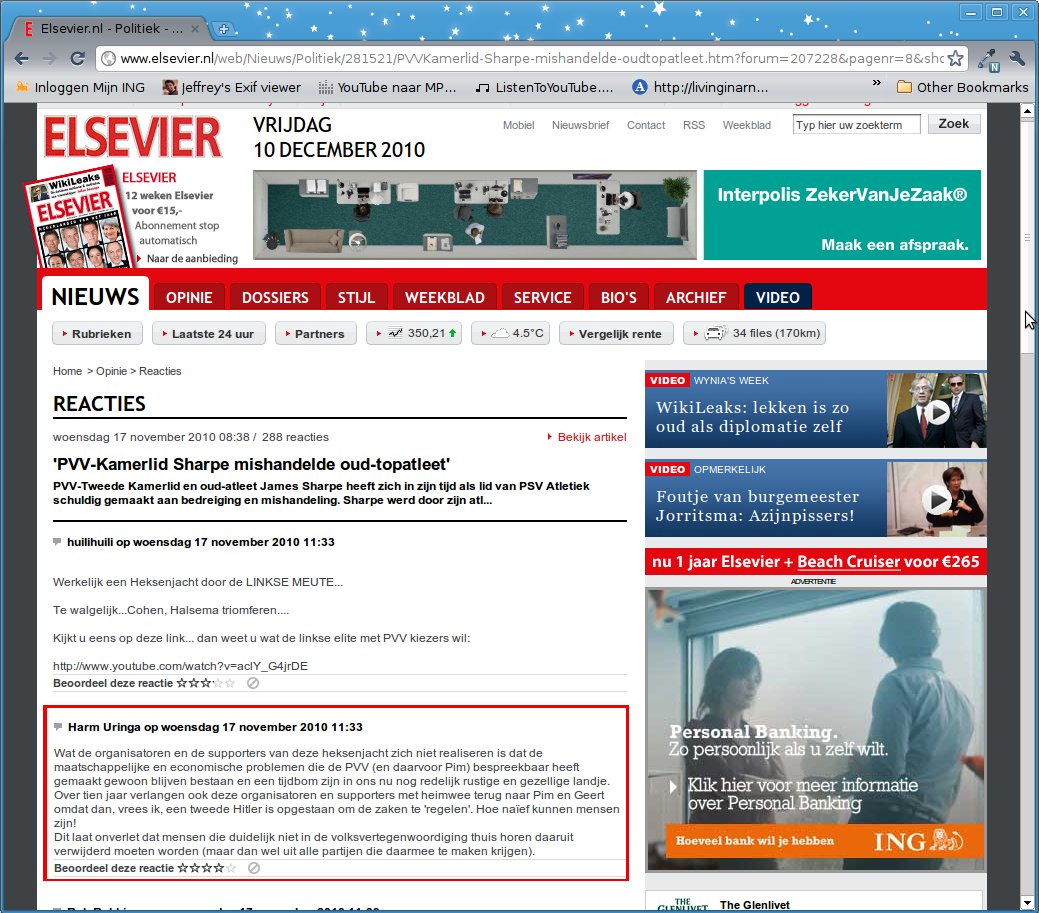The height and width of the screenshot is (913, 1039).
Task: Switch to the ARCHIEF tab
Action: coord(696,297)
